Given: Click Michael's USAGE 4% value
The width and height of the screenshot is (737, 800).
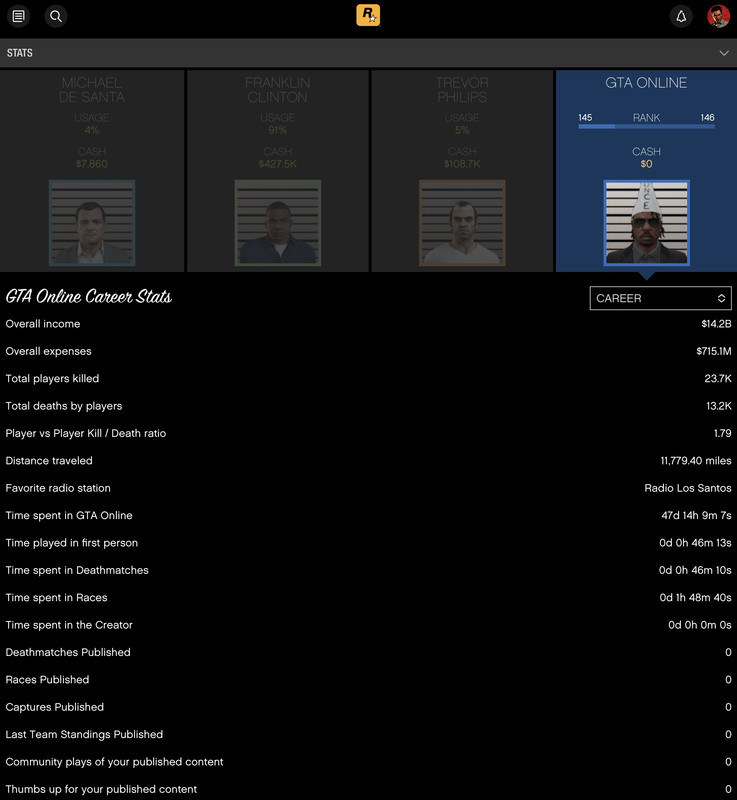Looking at the screenshot, I should [92, 131].
